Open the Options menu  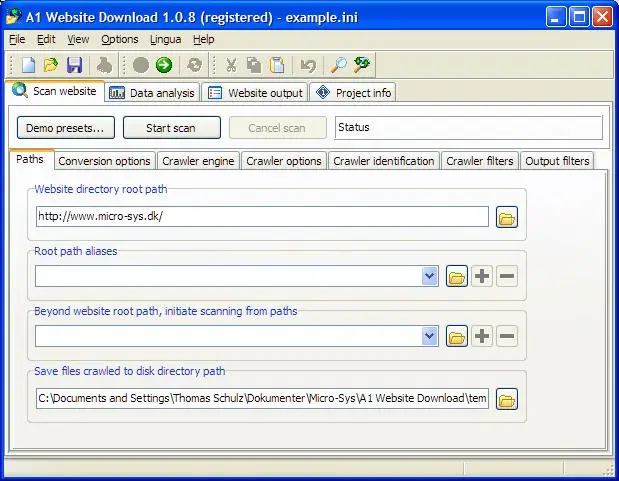[x=120, y=39]
